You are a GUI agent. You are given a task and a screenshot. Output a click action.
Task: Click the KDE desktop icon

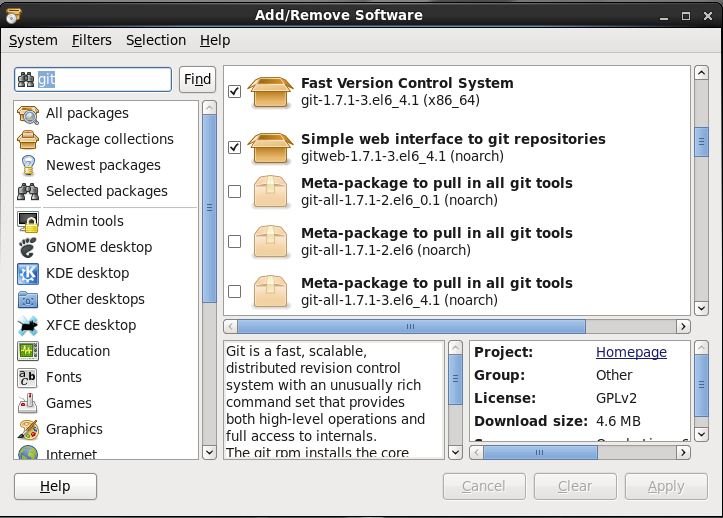(x=28, y=274)
